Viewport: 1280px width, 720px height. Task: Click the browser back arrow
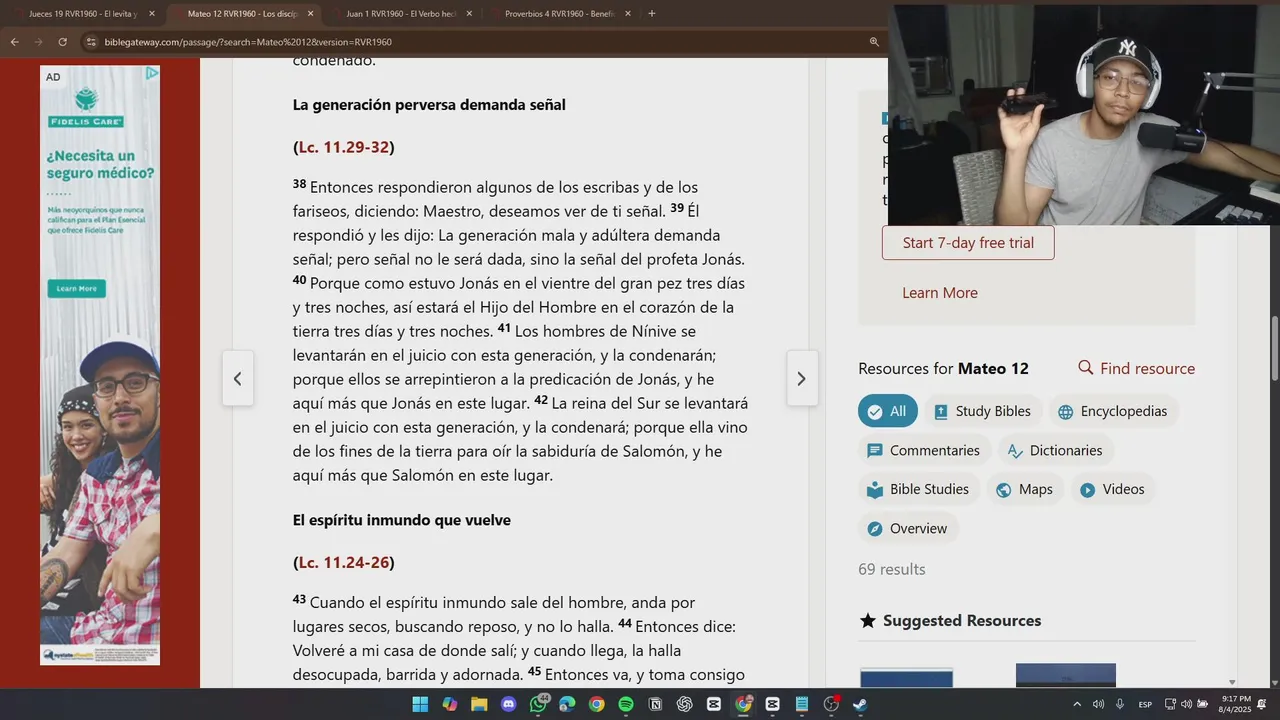pos(15,42)
